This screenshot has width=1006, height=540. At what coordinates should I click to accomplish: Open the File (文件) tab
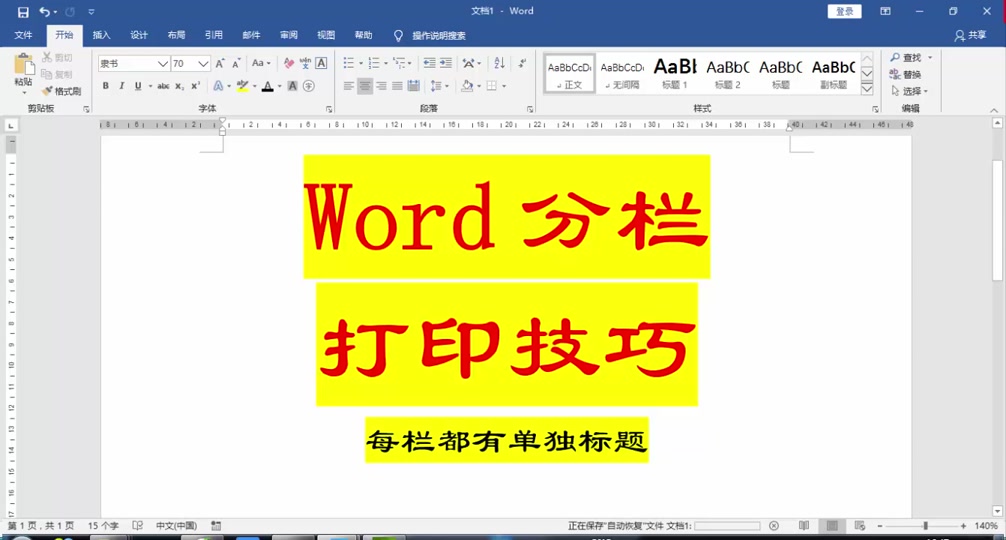tap(23, 35)
